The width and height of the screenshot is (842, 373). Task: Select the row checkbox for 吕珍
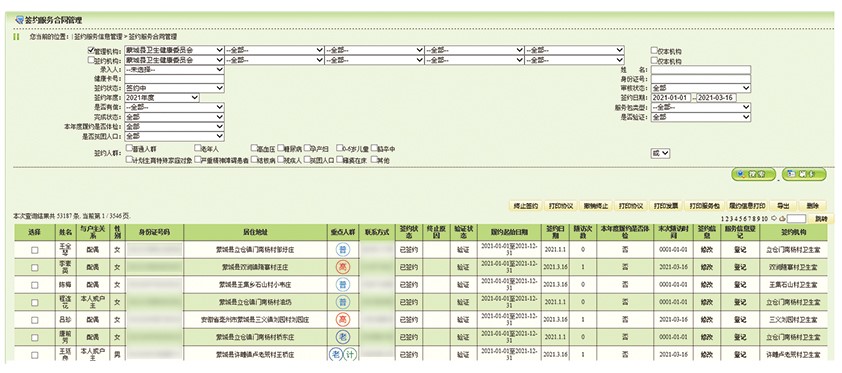coord(34,320)
